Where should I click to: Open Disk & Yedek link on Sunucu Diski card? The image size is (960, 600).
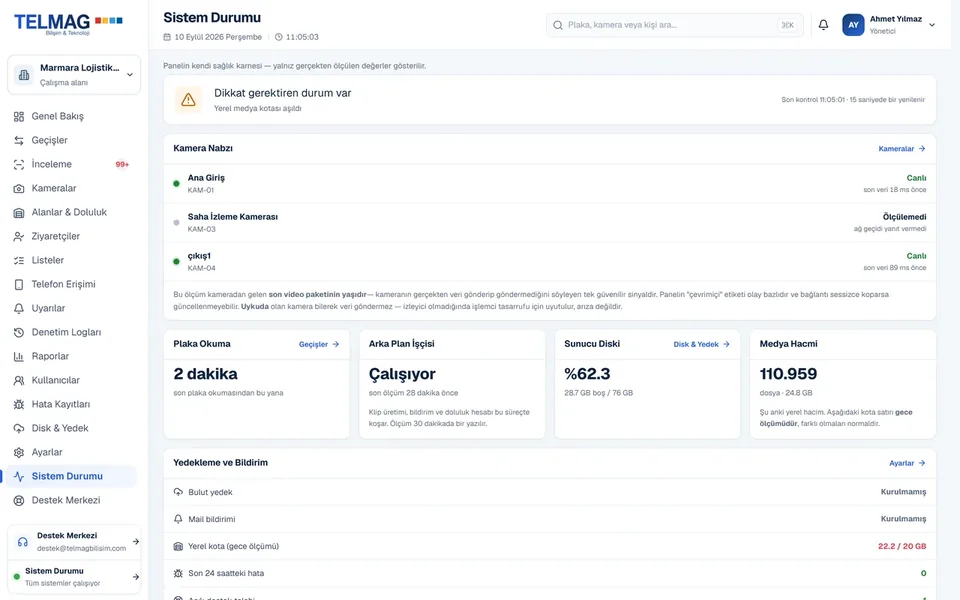(x=702, y=345)
